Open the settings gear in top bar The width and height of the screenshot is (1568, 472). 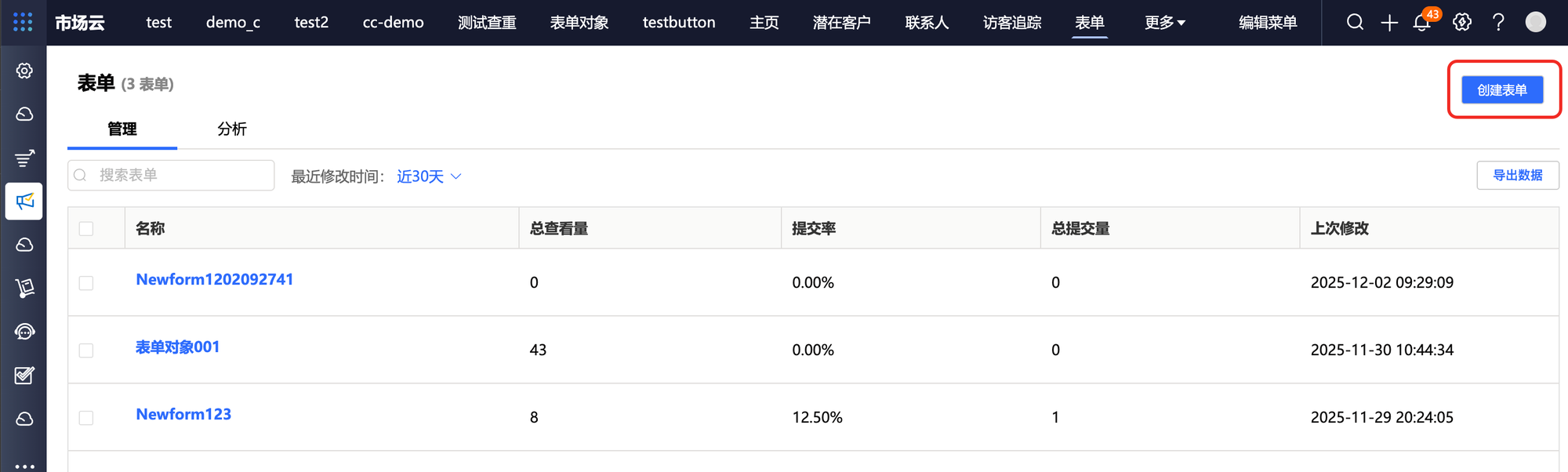pos(1462,22)
